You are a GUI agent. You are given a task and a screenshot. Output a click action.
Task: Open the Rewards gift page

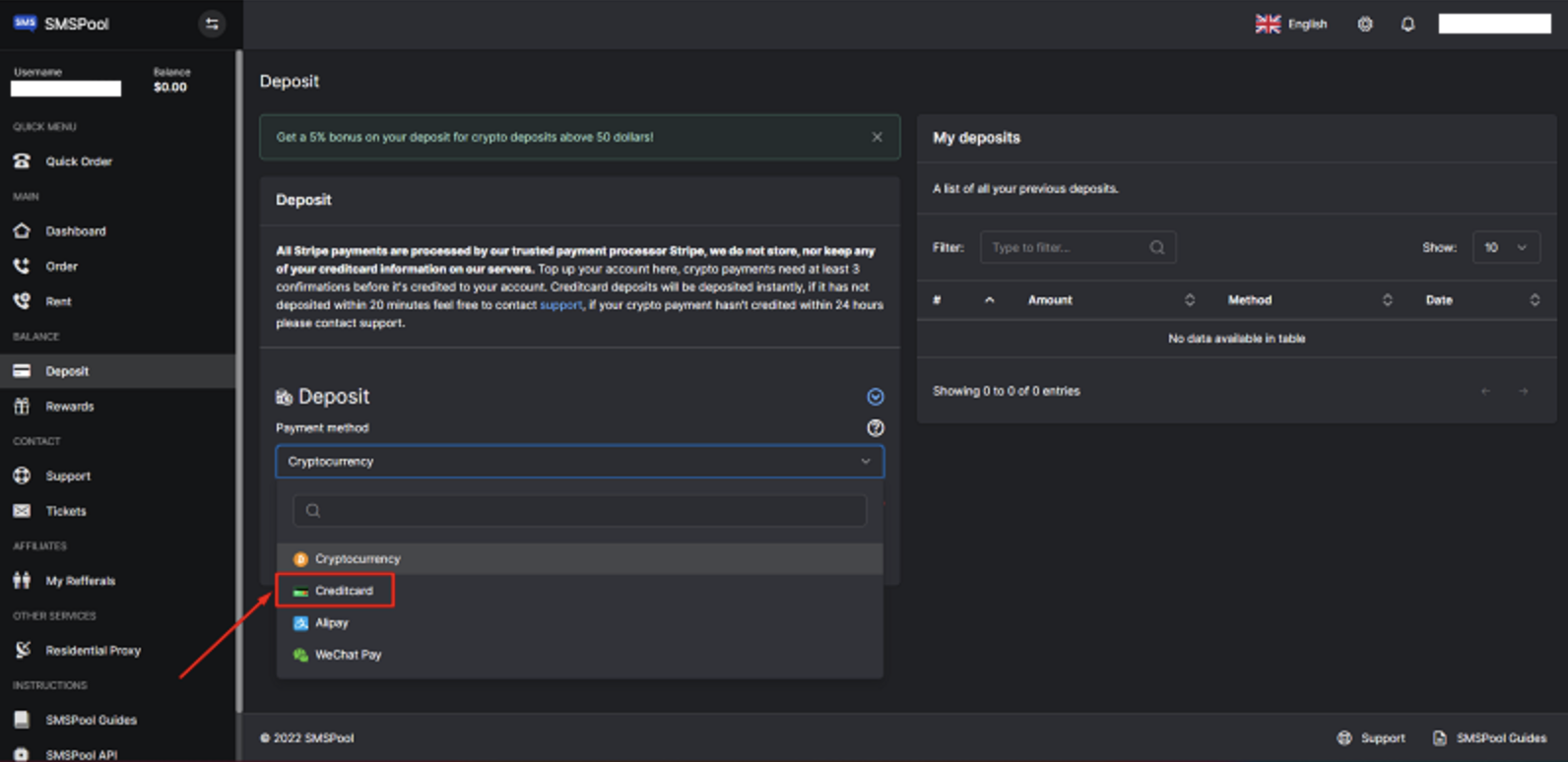pos(69,407)
